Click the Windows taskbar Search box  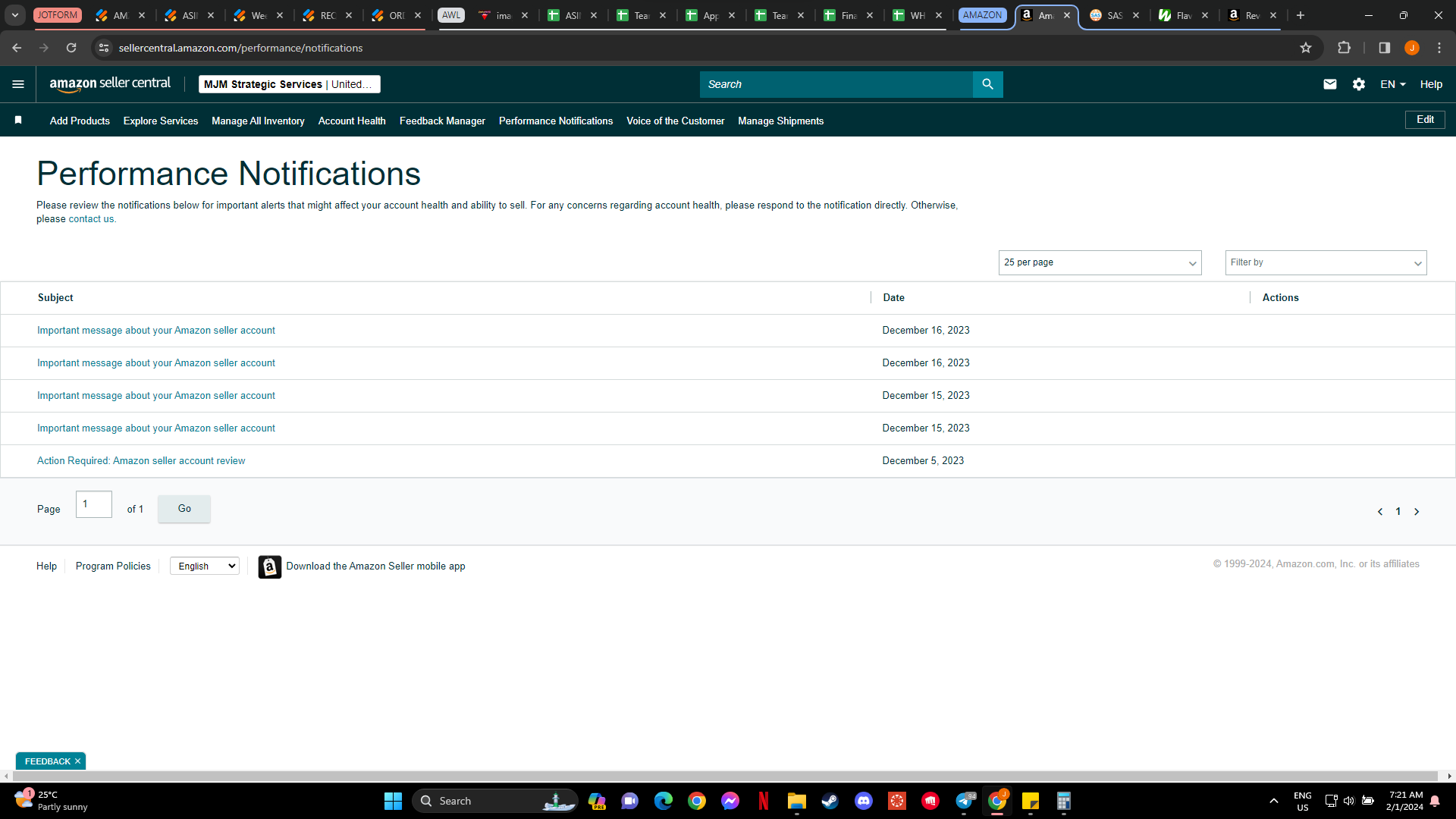(x=494, y=801)
